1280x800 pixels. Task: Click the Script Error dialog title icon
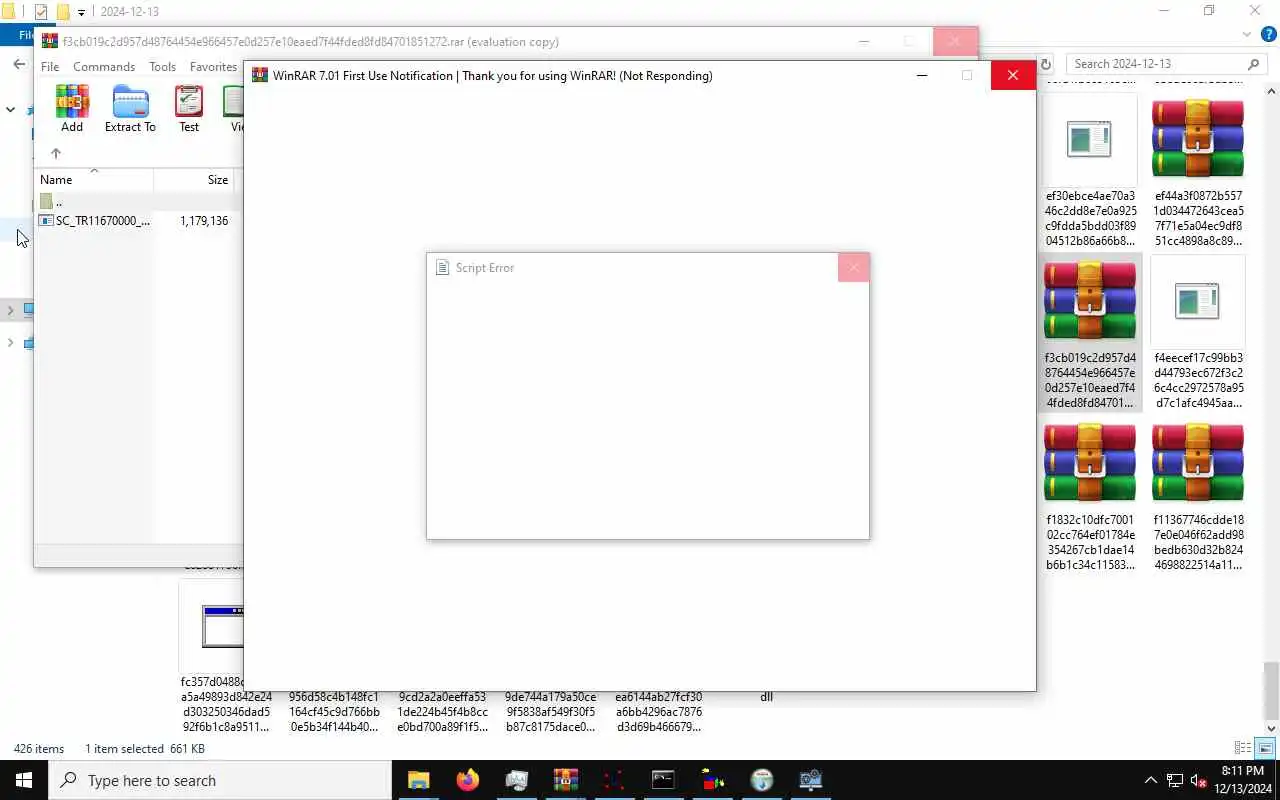[442, 268]
